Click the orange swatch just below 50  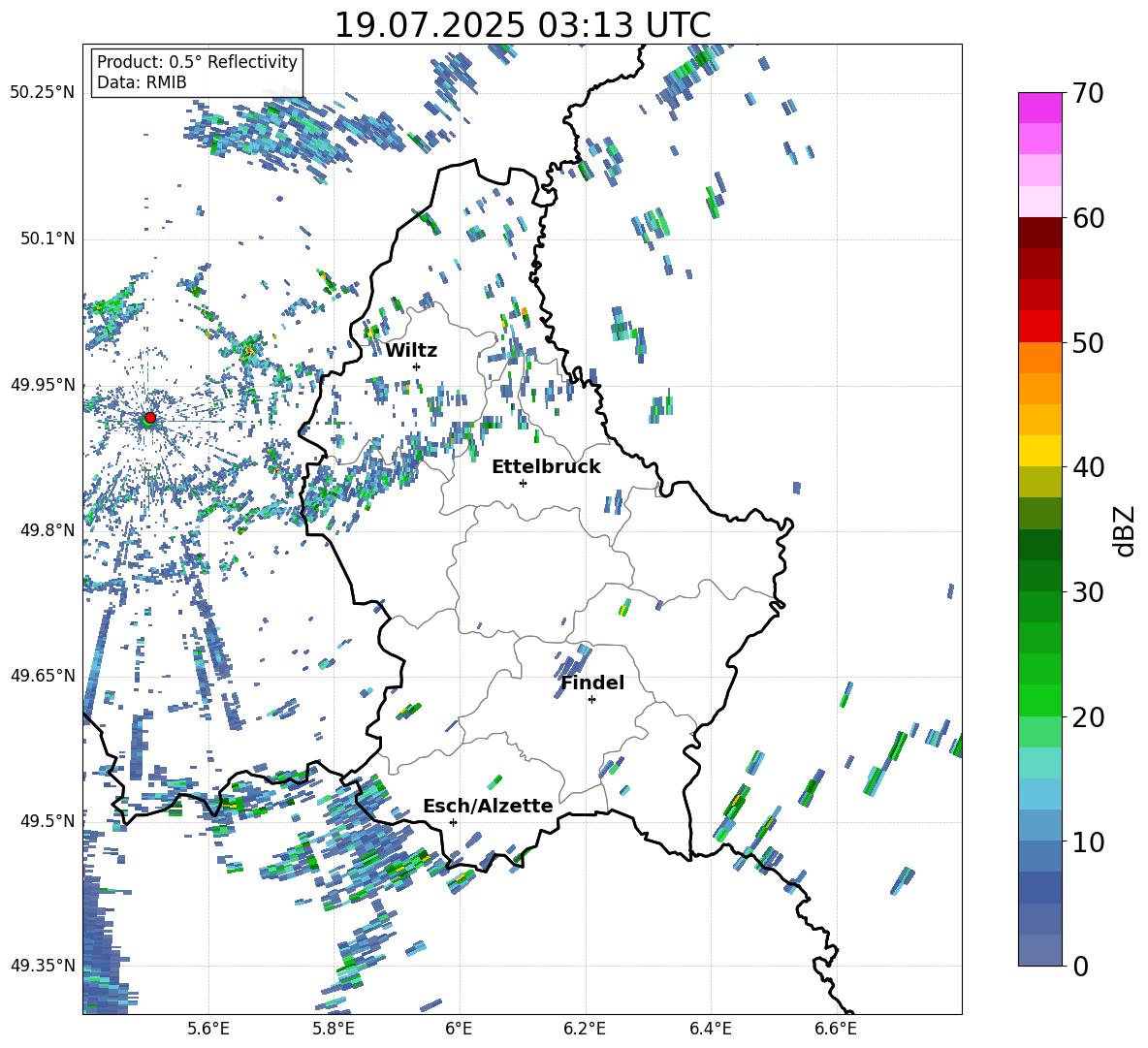tap(1040, 357)
